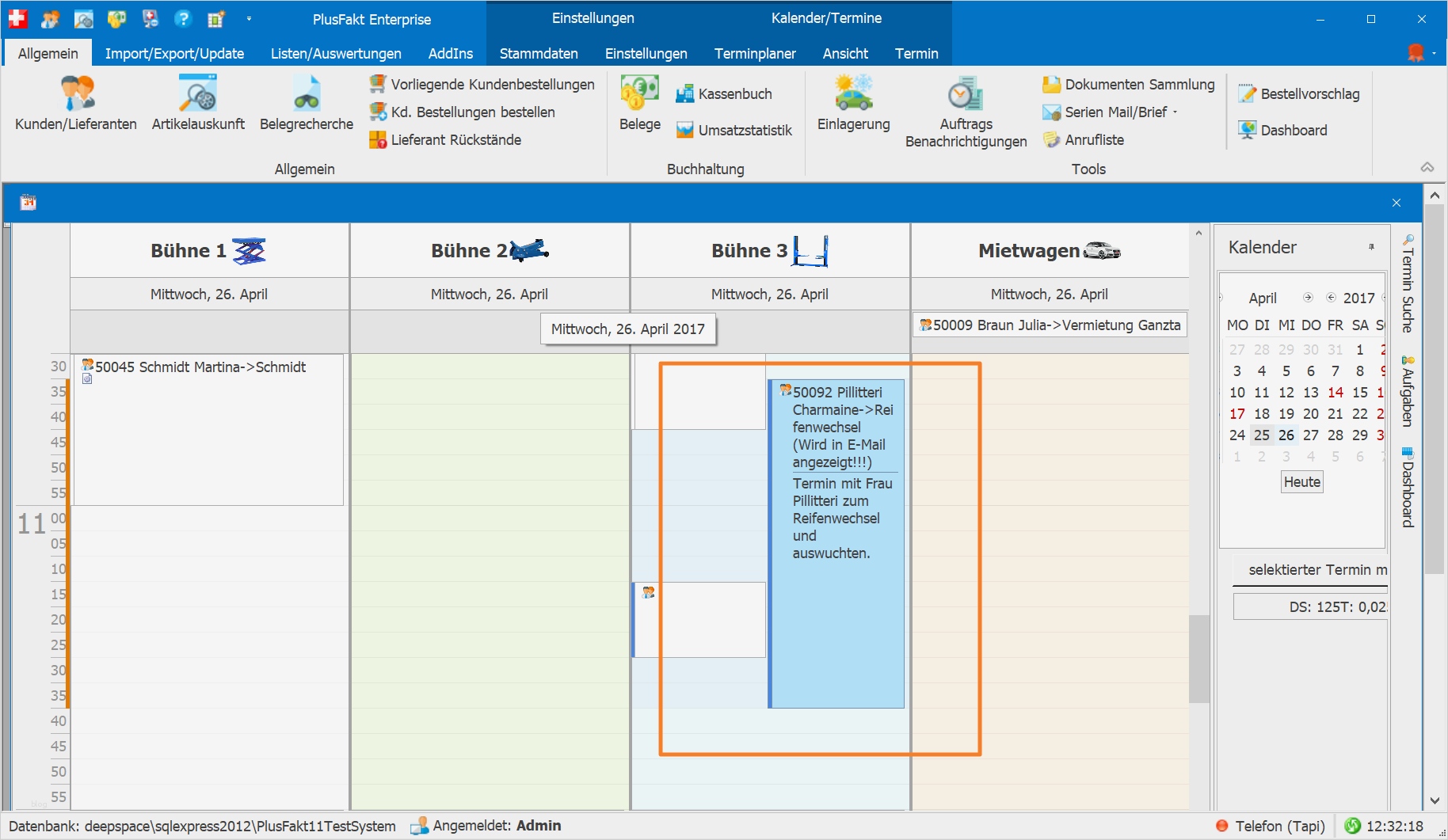Collapse the ribbon with the up chevron
The height and width of the screenshot is (840, 1448).
pyautogui.click(x=1427, y=167)
